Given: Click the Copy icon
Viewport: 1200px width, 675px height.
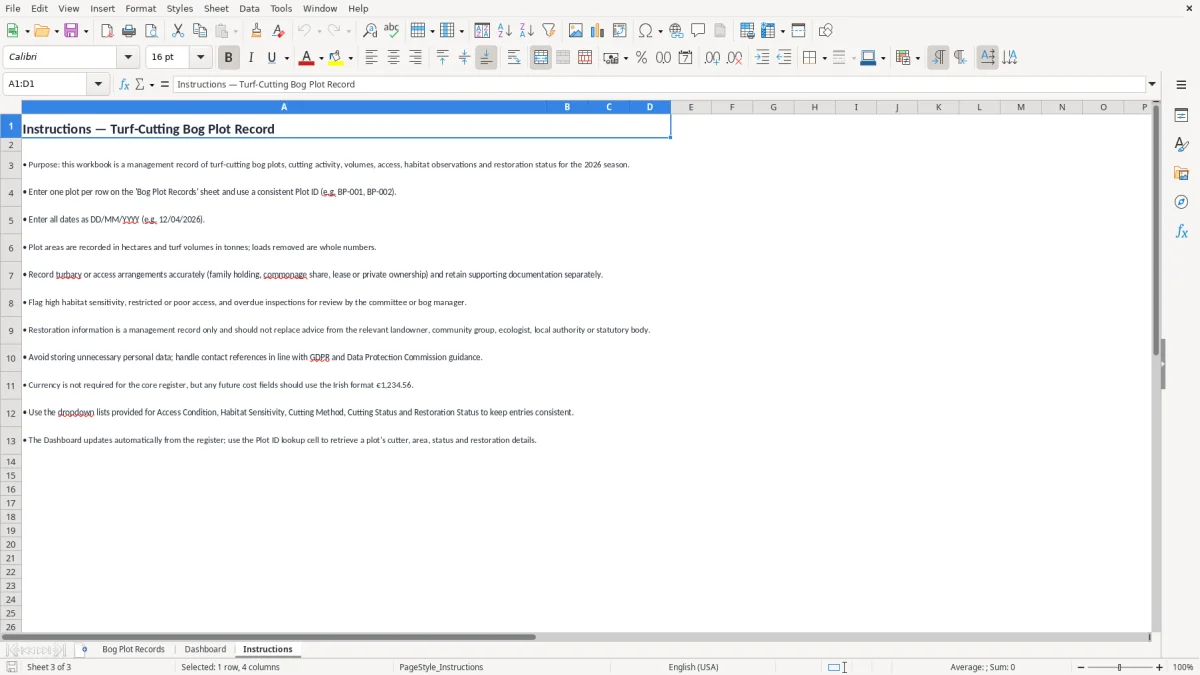Looking at the screenshot, I should point(200,31).
